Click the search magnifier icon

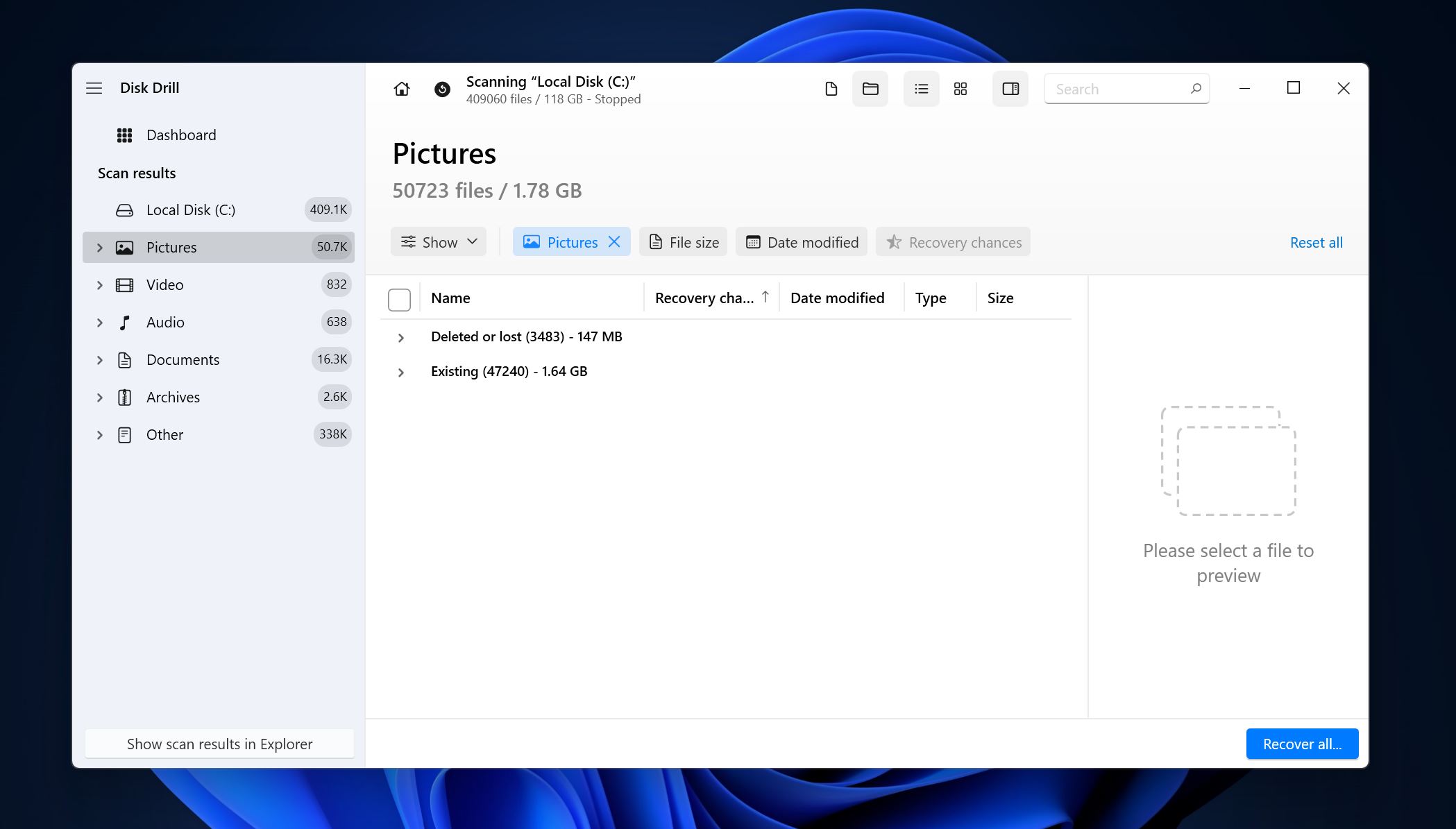tap(1196, 88)
